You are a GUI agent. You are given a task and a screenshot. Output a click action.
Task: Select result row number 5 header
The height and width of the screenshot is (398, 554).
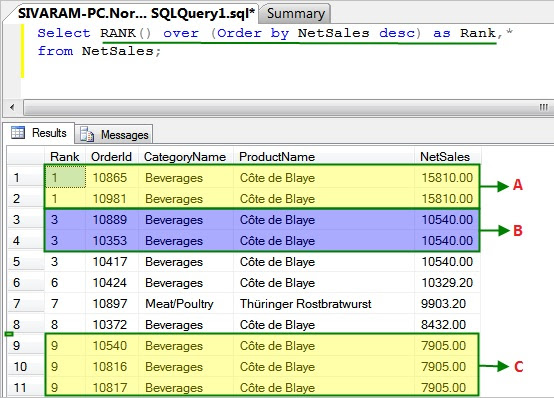pyautogui.click(x=26, y=262)
